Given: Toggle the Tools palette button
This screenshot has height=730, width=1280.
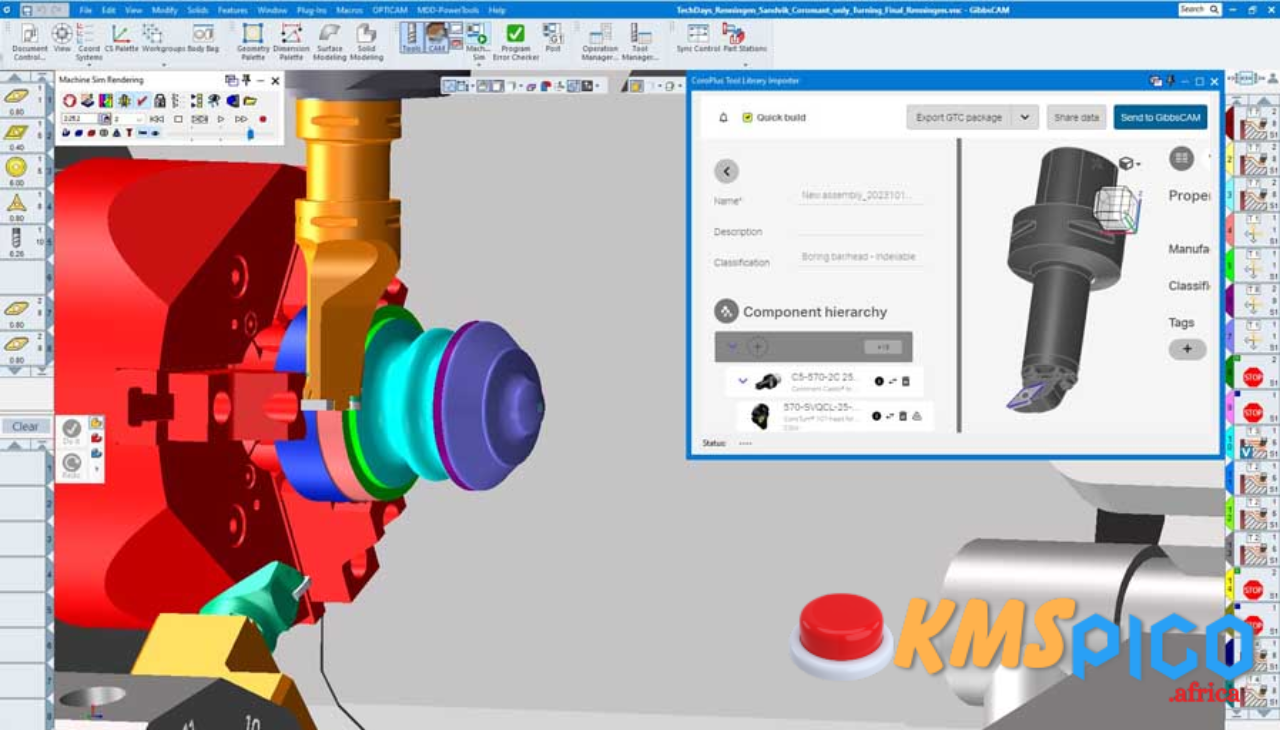Looking at the screenshot, I should click(410, 37).
